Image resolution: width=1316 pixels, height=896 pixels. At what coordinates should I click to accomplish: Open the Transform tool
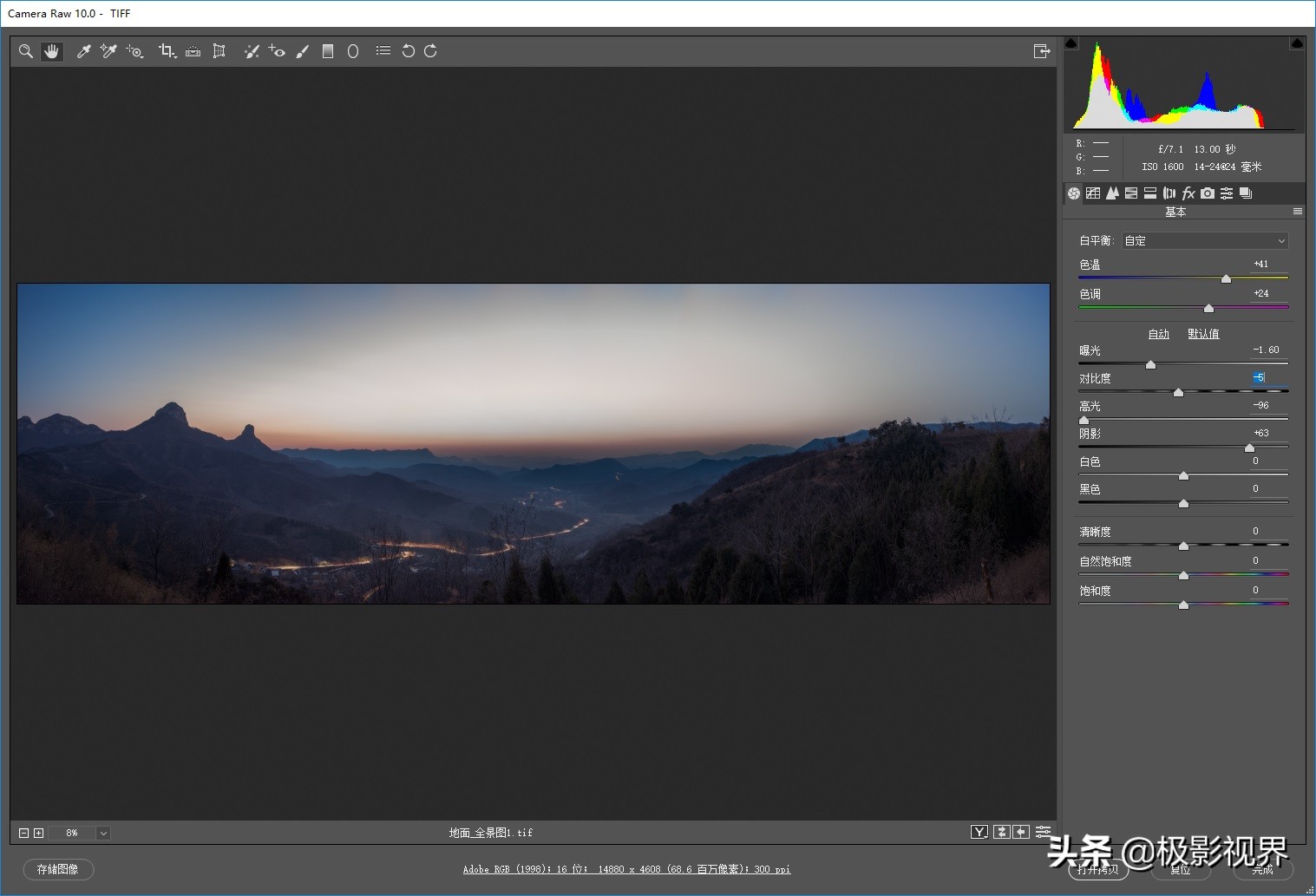coord(219,51)
